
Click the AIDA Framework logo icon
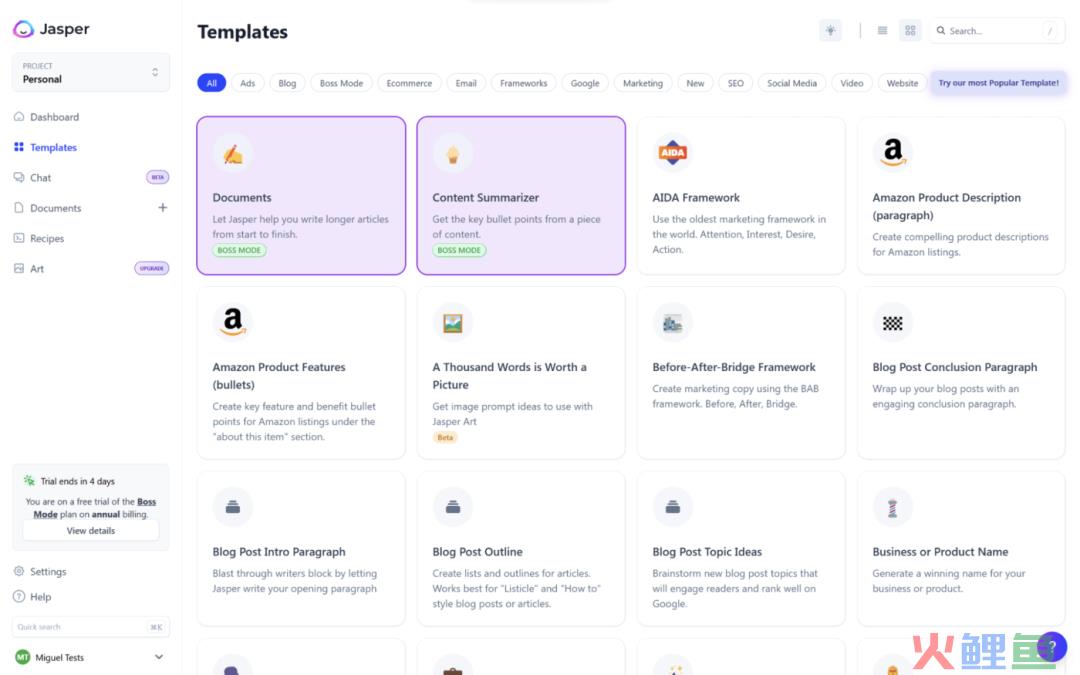(x=672, y=153)
